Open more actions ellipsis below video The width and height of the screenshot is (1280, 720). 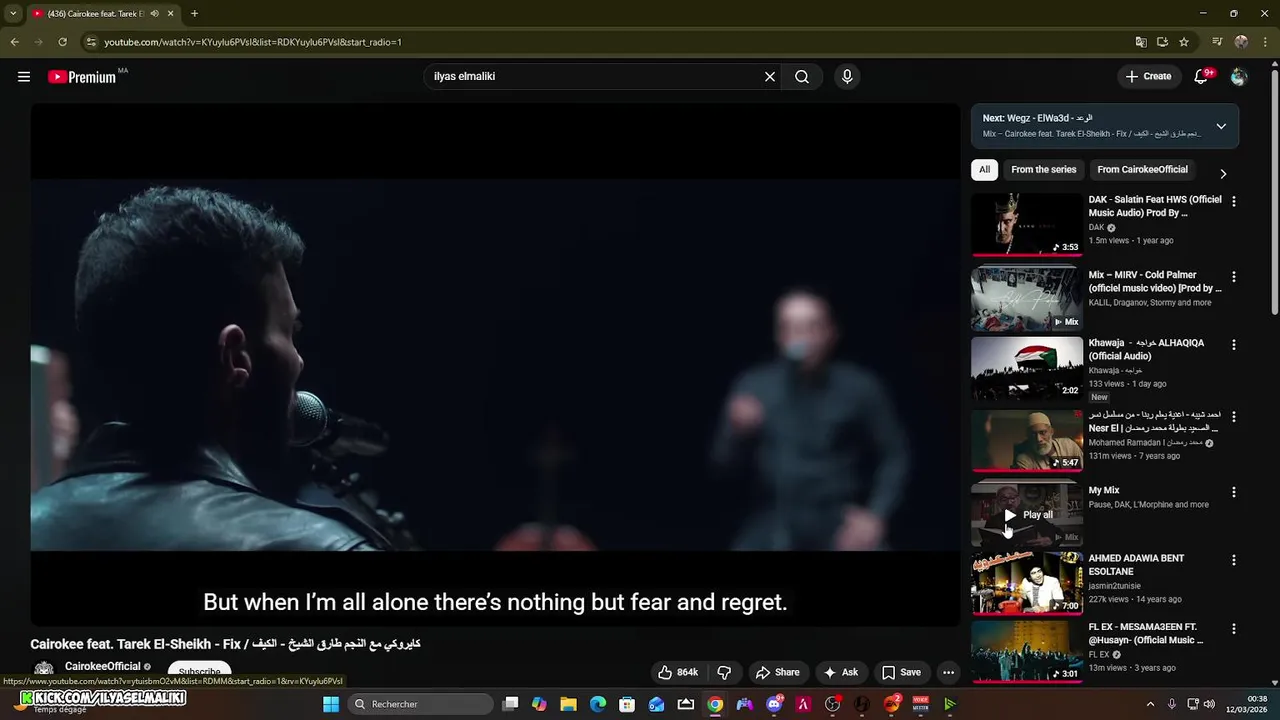[x=948, y=673]
